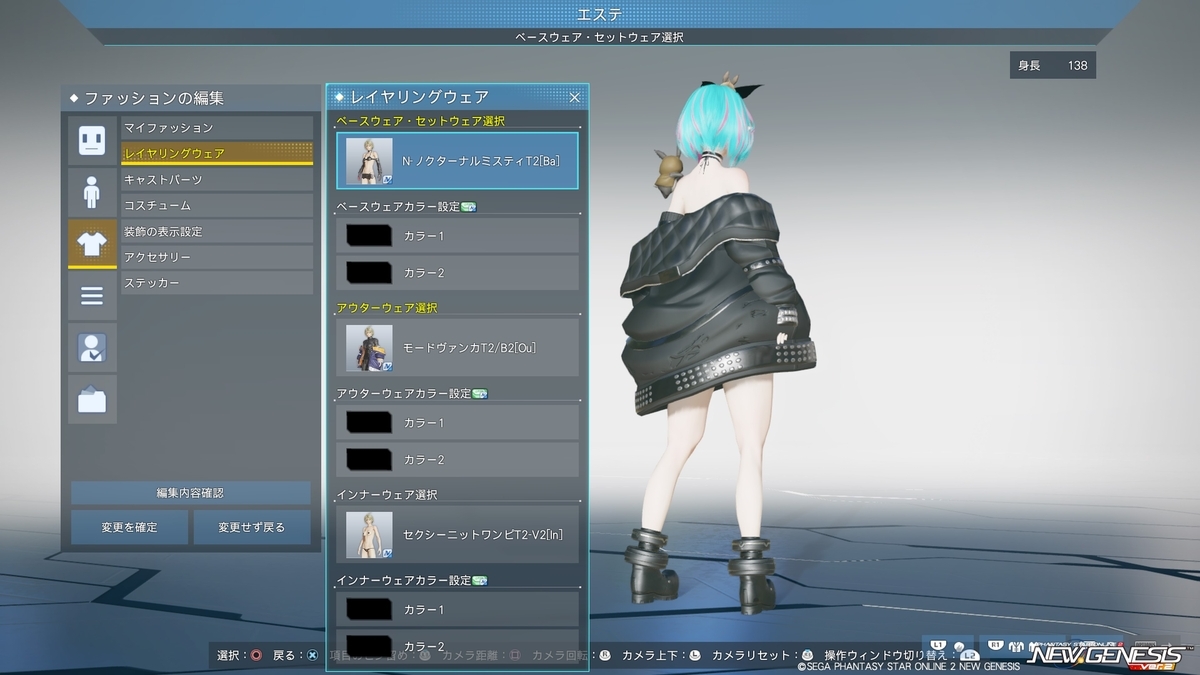This screenshot has width=1200, height=675.
Task: Click 変更せず戻る to go back
Action: tap(252, 527)
